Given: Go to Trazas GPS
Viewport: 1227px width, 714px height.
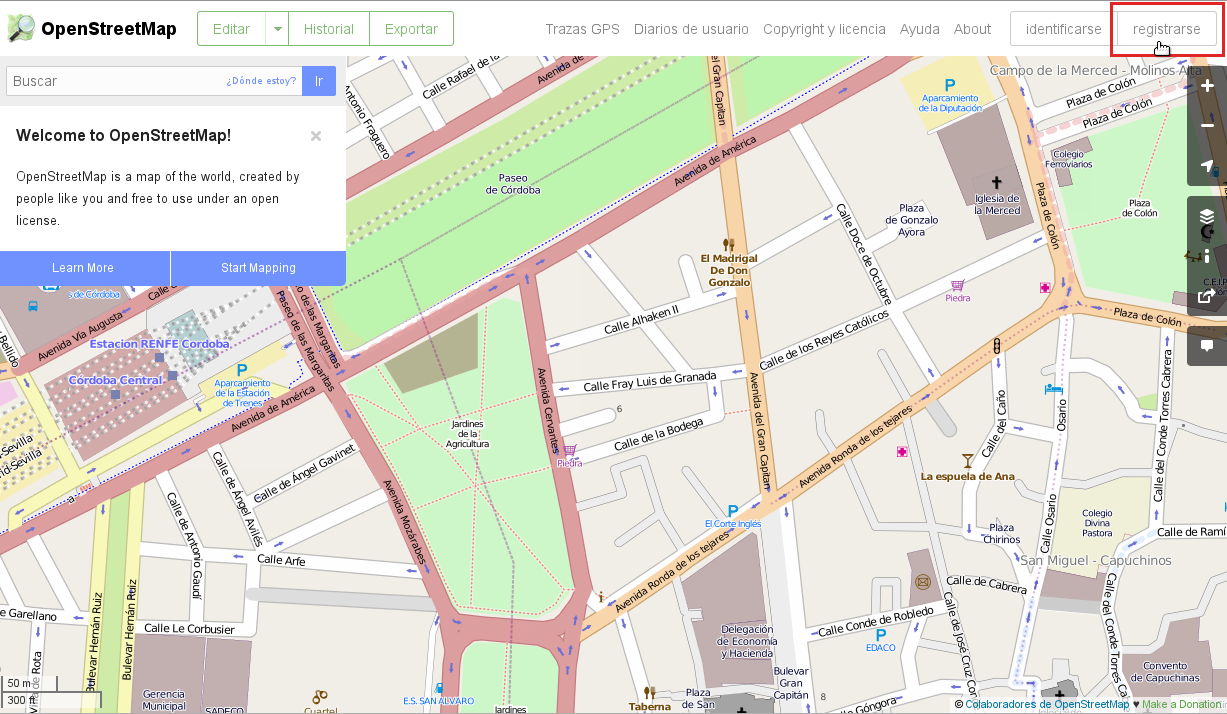Looking at the screenshot, I should coord(582,29).
